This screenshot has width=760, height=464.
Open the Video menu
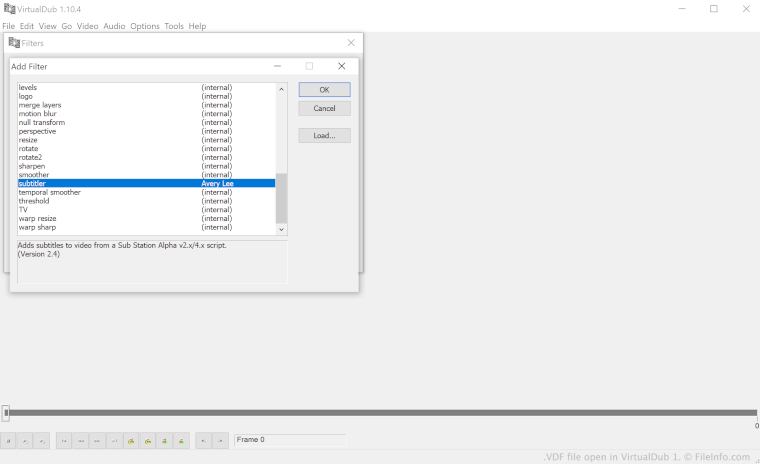(88, 26)
